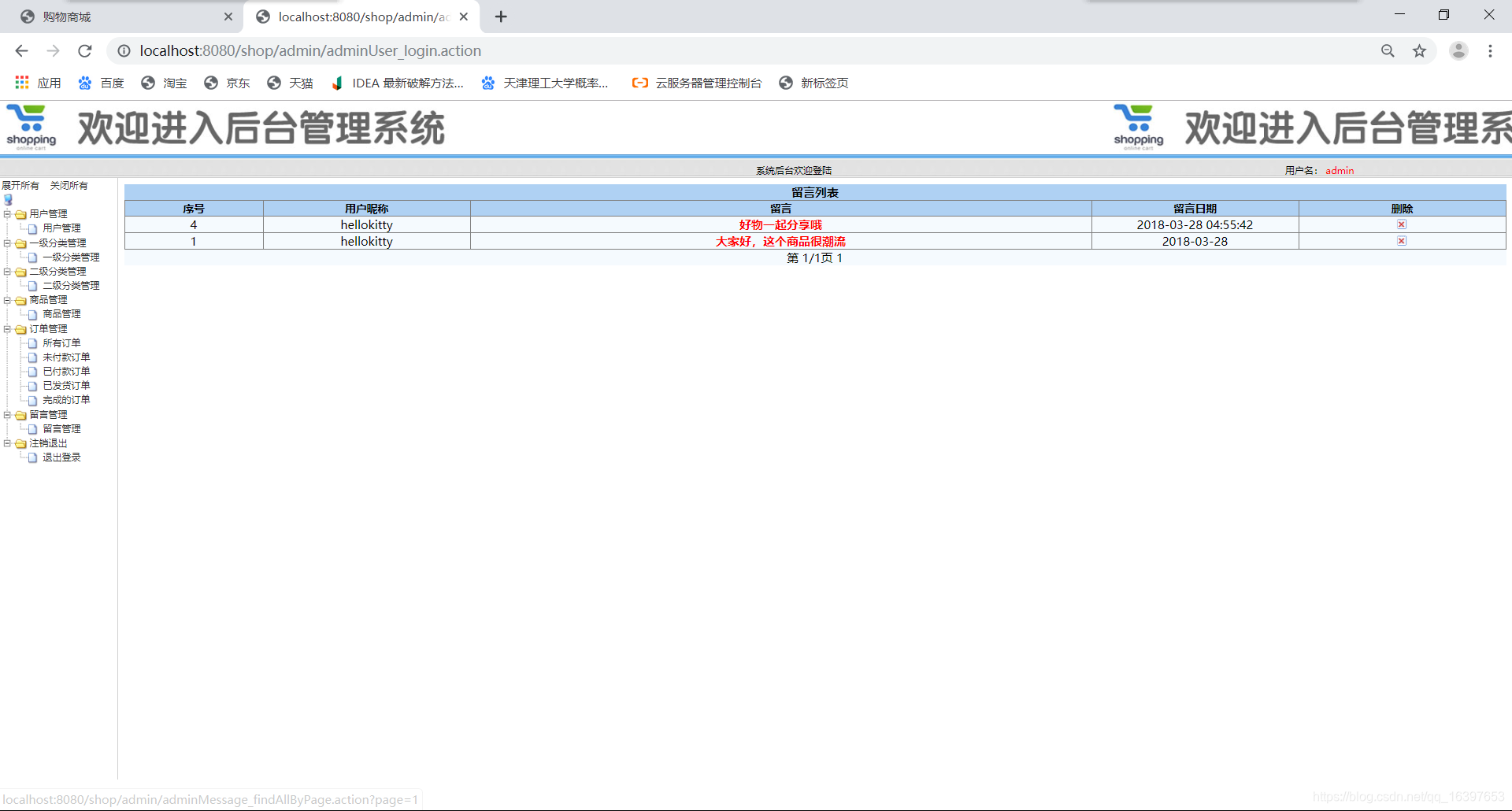The width and height of the screenshot is (1512, 811).
Task: Open the zoom magnifier in address bar
Action: (1388, 50)
